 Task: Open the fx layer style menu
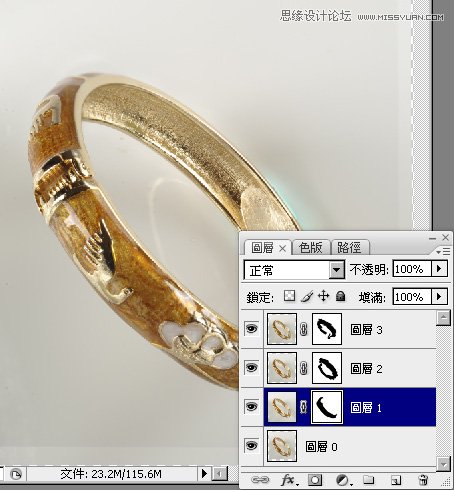(289, 480)
